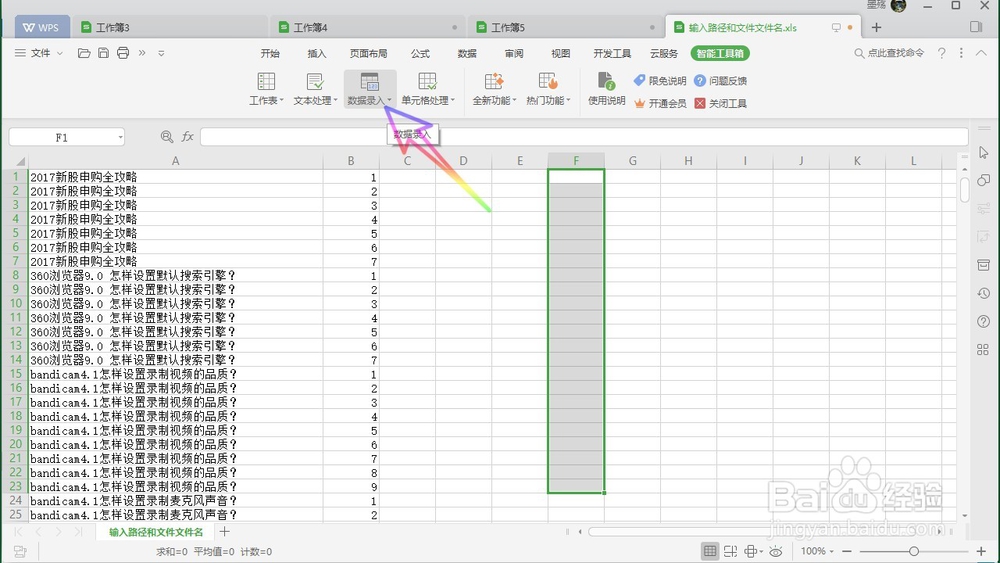
Task: Expand the Name Box dropdown arrow
Action: (x=120, y=137)
